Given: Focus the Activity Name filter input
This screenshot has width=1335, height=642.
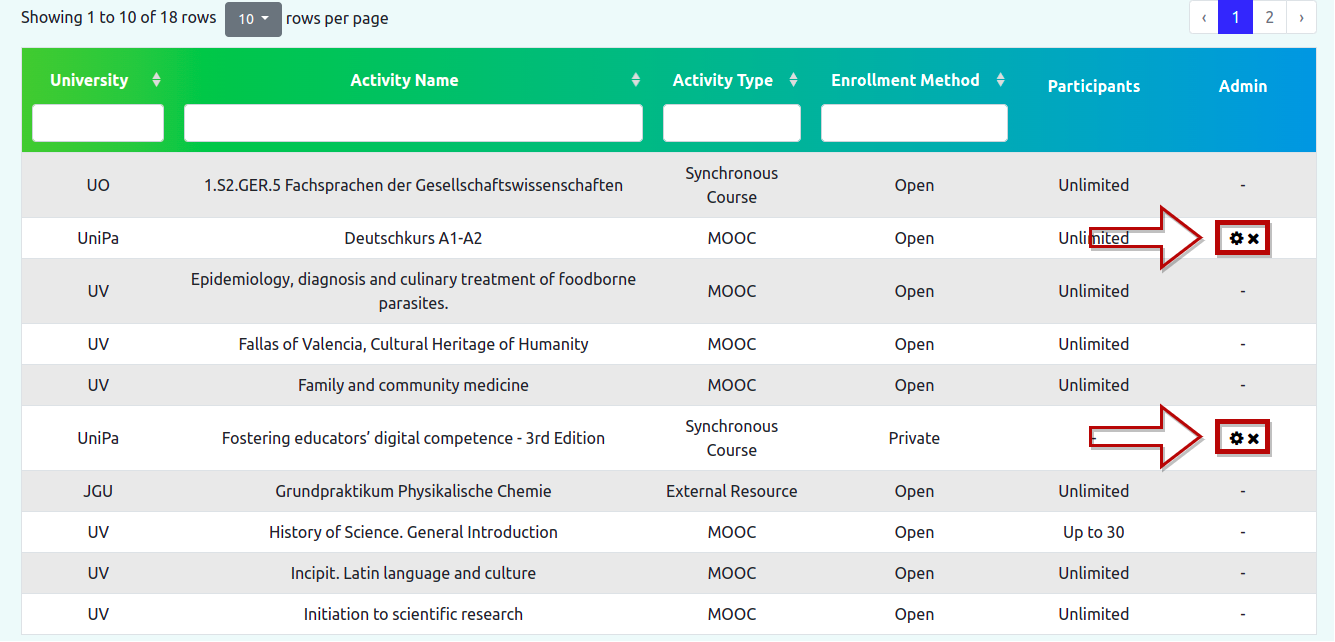Looking at the screenshot, I should 413,123.
